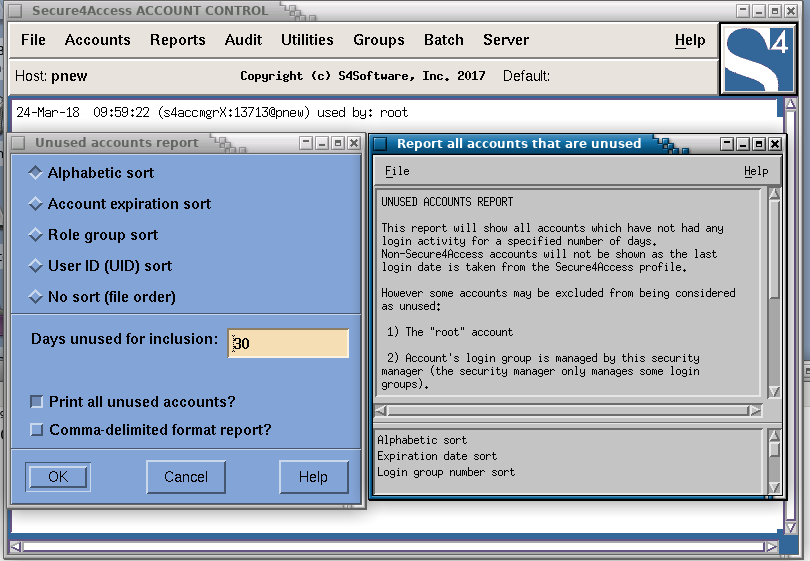This screenshot has height=561, width=810.
Task: Click main window horizontal scroll right arrow
Action: pyautogui.click(x=771, y=547)
